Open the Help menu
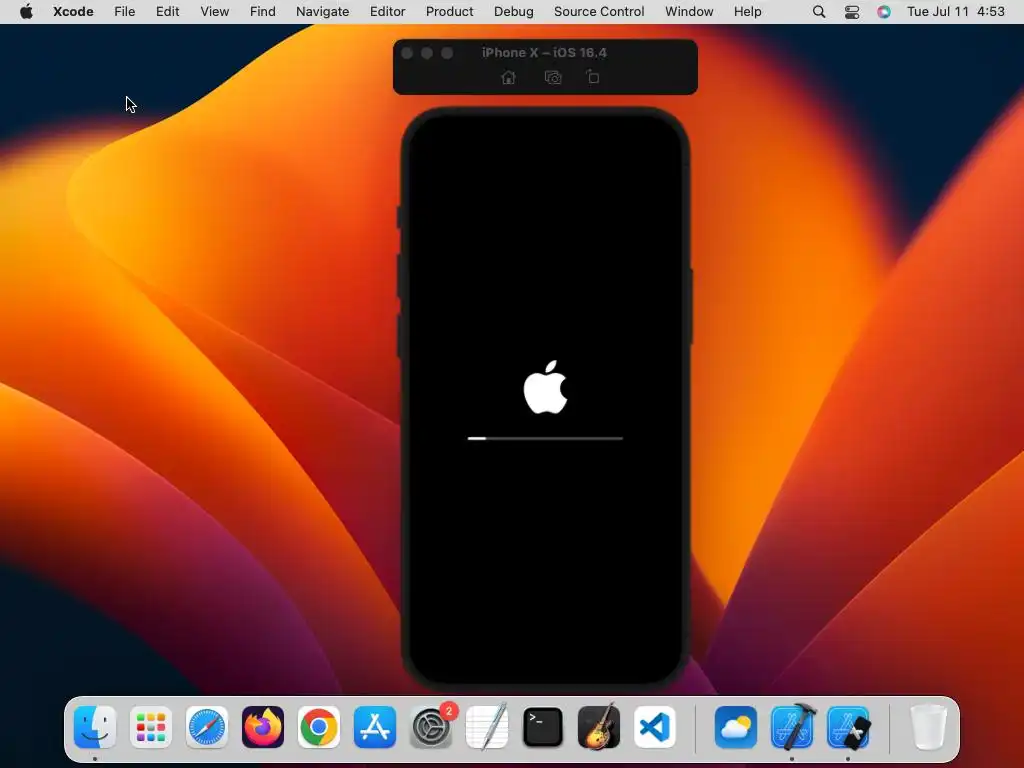1024x768 pixels. click(747, 11)
